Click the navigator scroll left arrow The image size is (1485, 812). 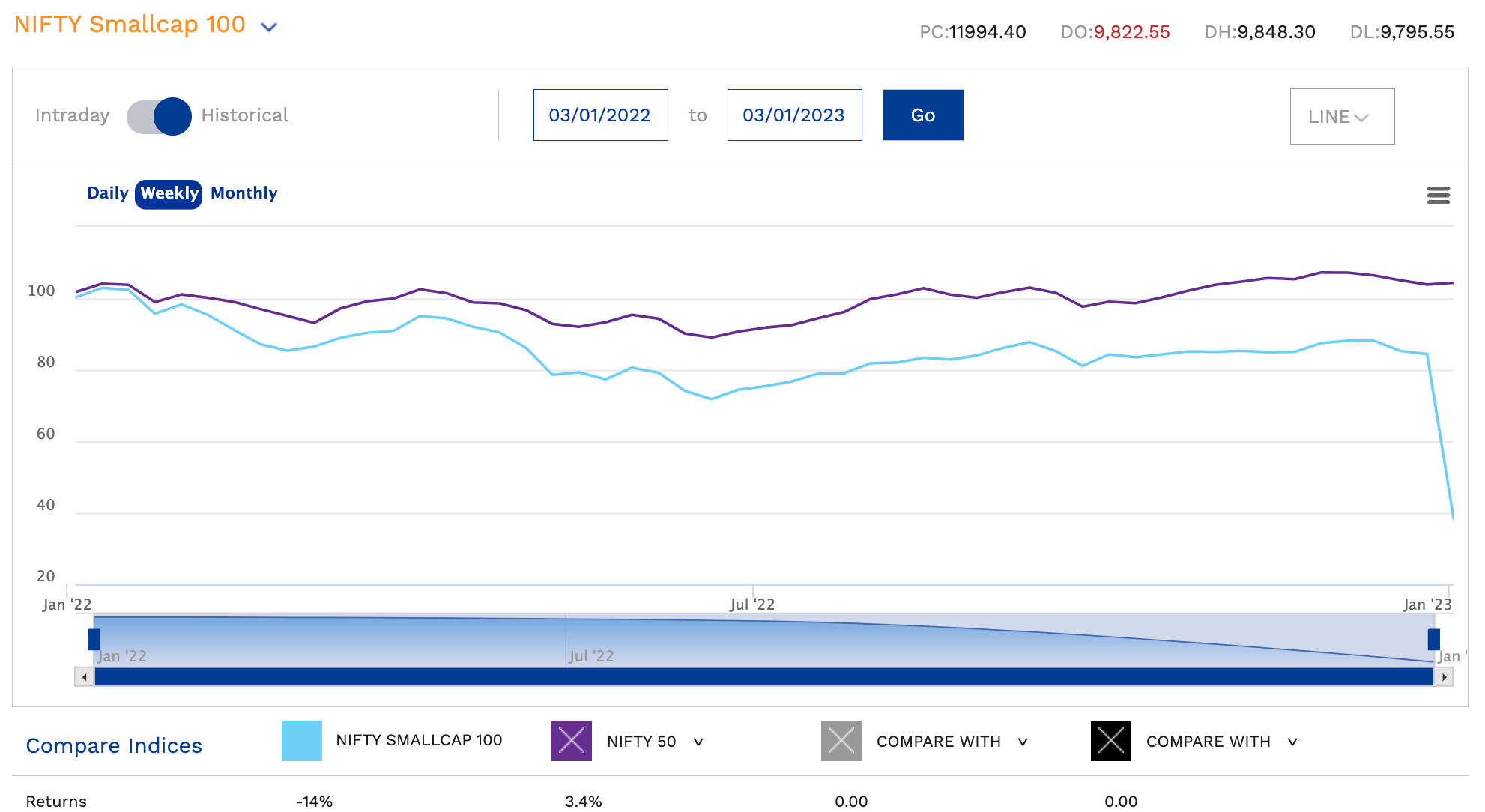click(84, 677)
